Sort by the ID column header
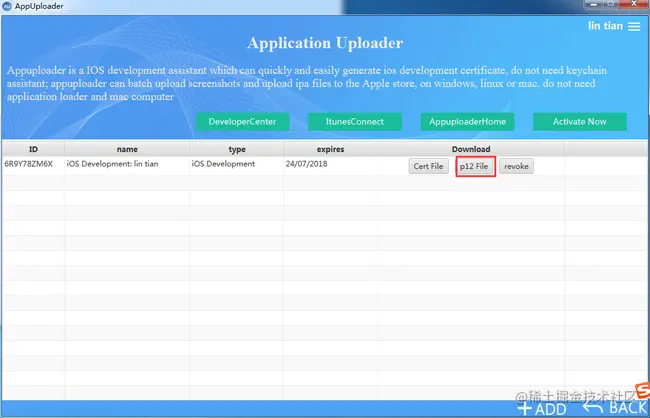The height and width of the screenshot is (418, 650). point(33,149)
